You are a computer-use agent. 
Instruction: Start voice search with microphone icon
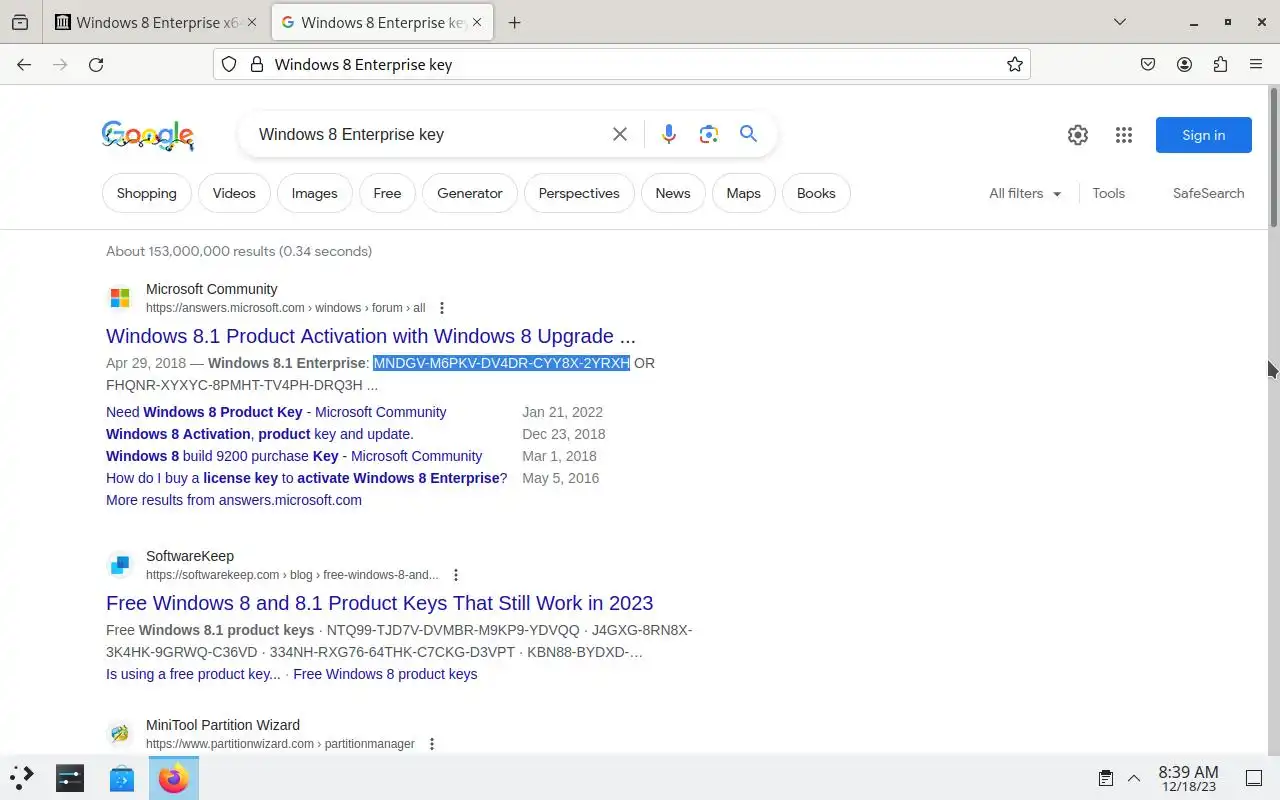[x=669, y=134]
